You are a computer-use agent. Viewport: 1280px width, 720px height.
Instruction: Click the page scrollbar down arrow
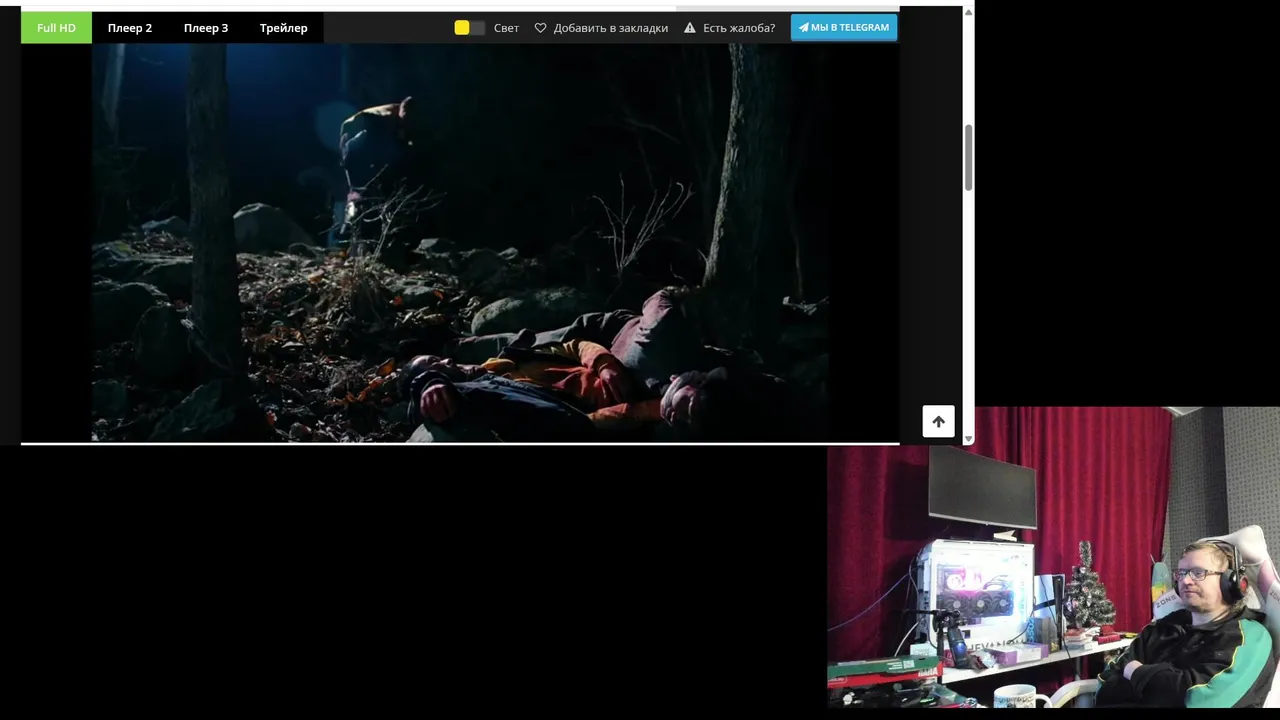pos(968,438)
